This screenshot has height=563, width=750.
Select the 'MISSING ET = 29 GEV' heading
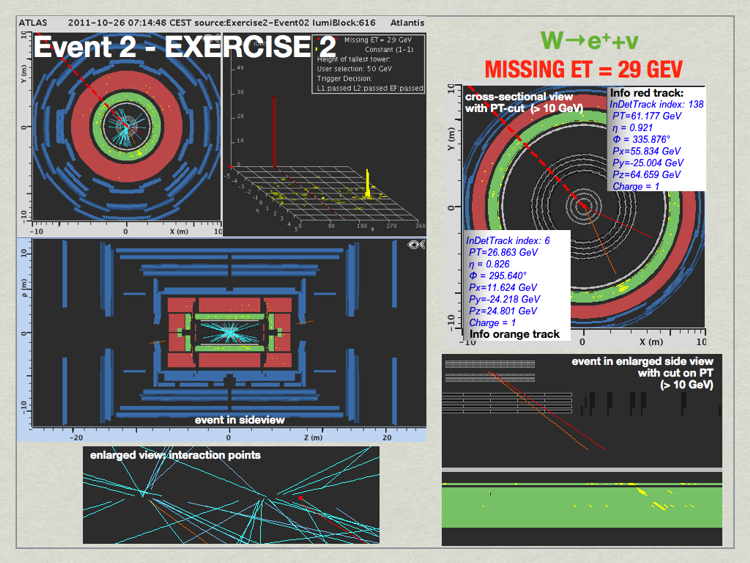(583, 69)
